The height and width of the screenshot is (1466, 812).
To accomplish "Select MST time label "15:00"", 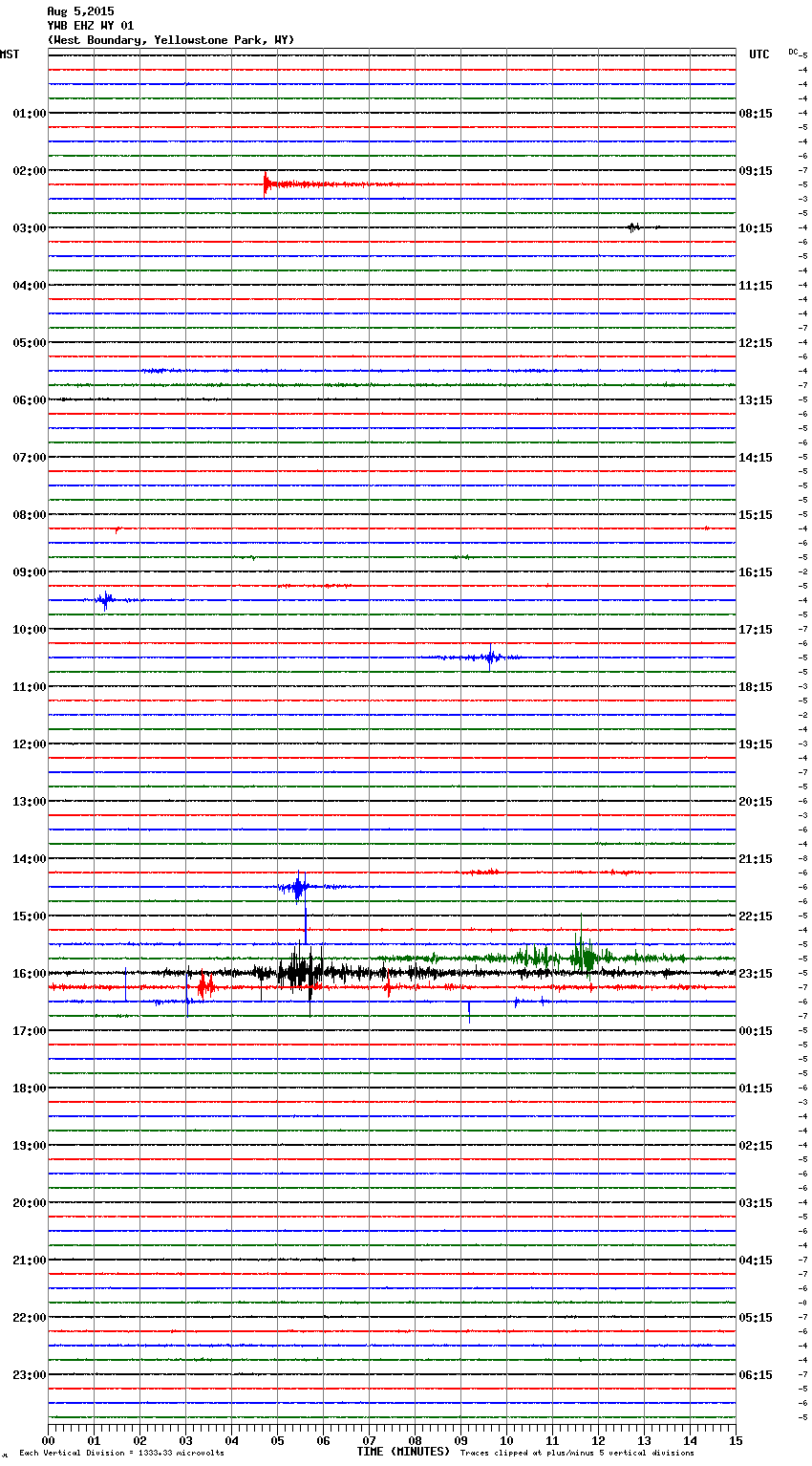I will click(30, 916).
